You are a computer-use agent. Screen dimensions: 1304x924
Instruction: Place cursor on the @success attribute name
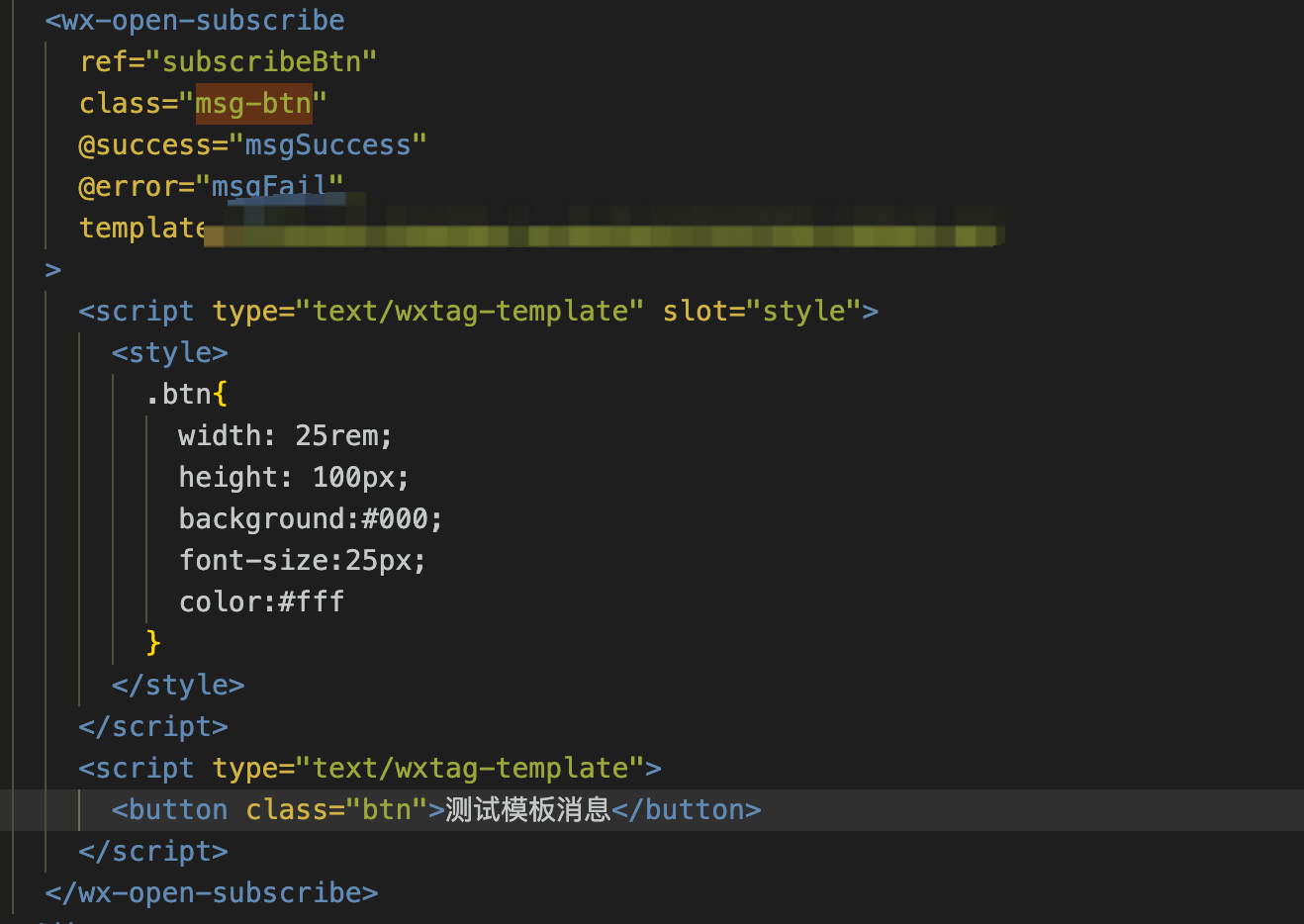pyautogui.click(x=145, y=144)
